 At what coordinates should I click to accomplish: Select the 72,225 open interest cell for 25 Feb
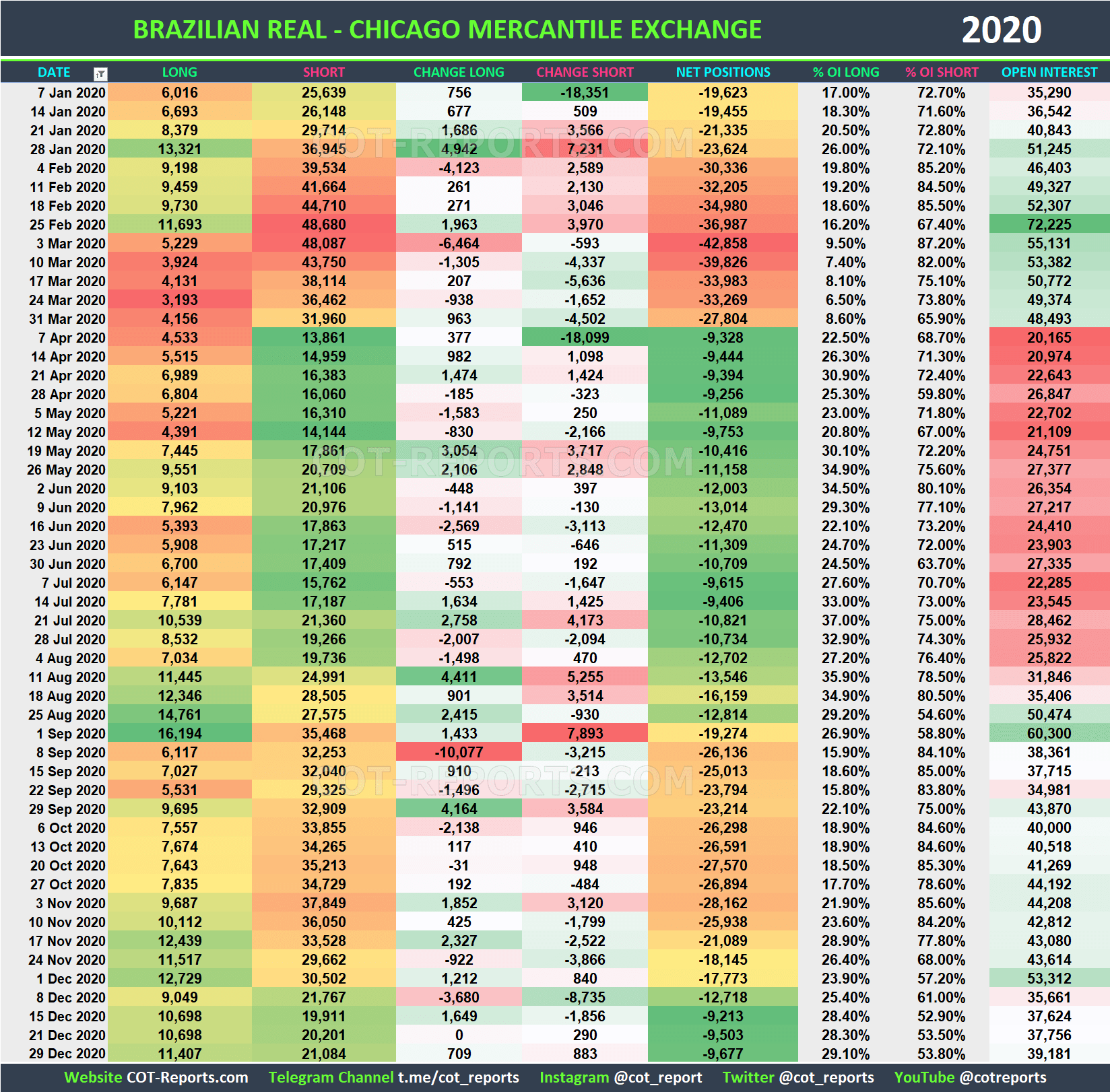pos(1048,225)
